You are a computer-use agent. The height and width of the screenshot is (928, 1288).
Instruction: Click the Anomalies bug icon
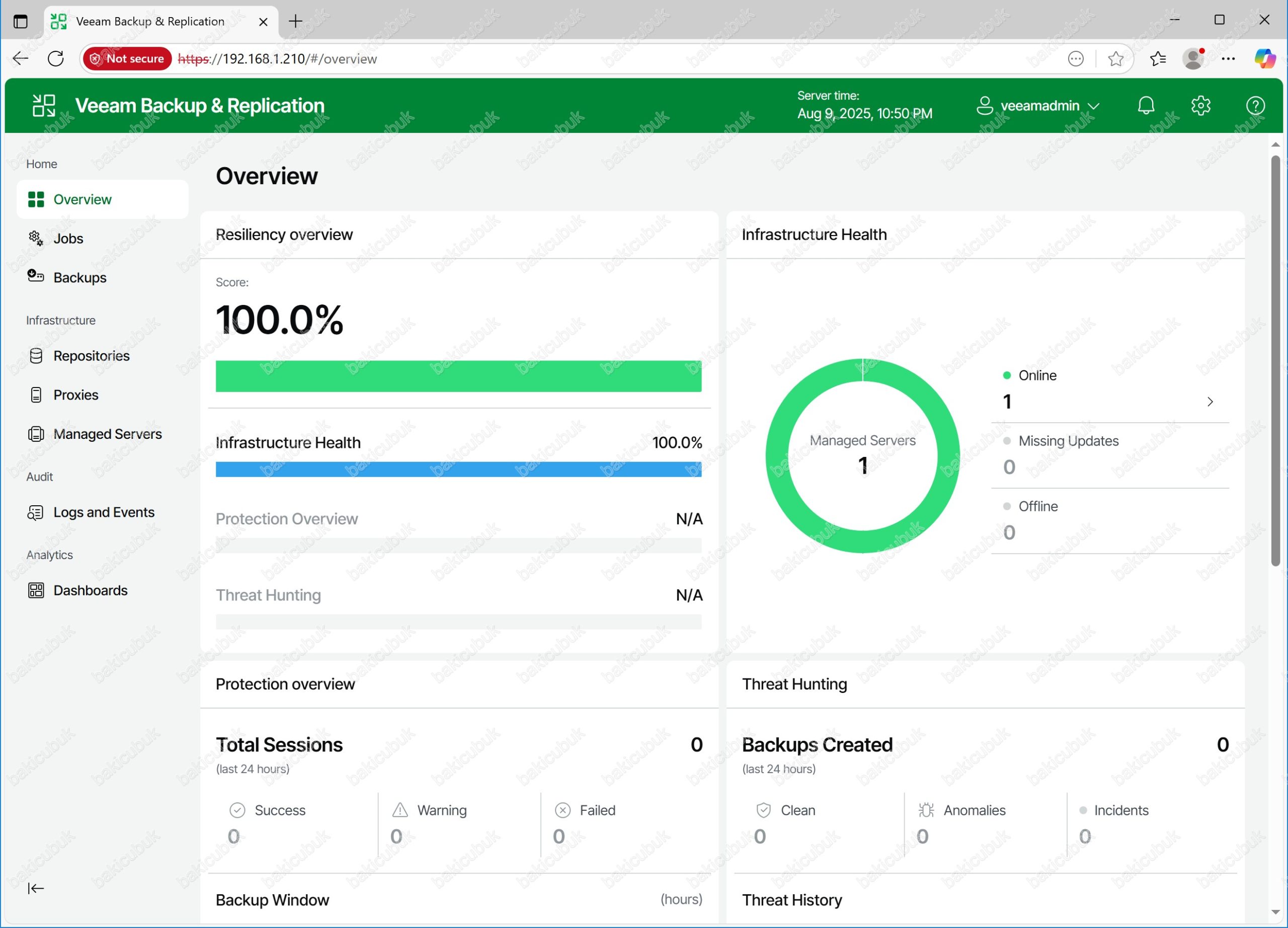tap(926, 810)
